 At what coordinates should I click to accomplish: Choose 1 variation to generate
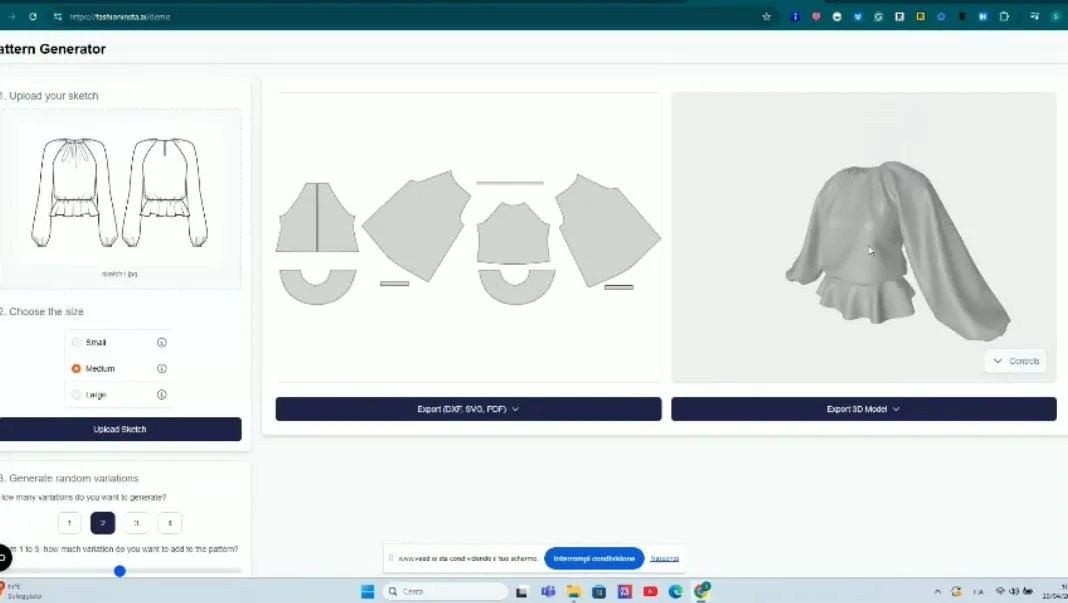[69, 523]
